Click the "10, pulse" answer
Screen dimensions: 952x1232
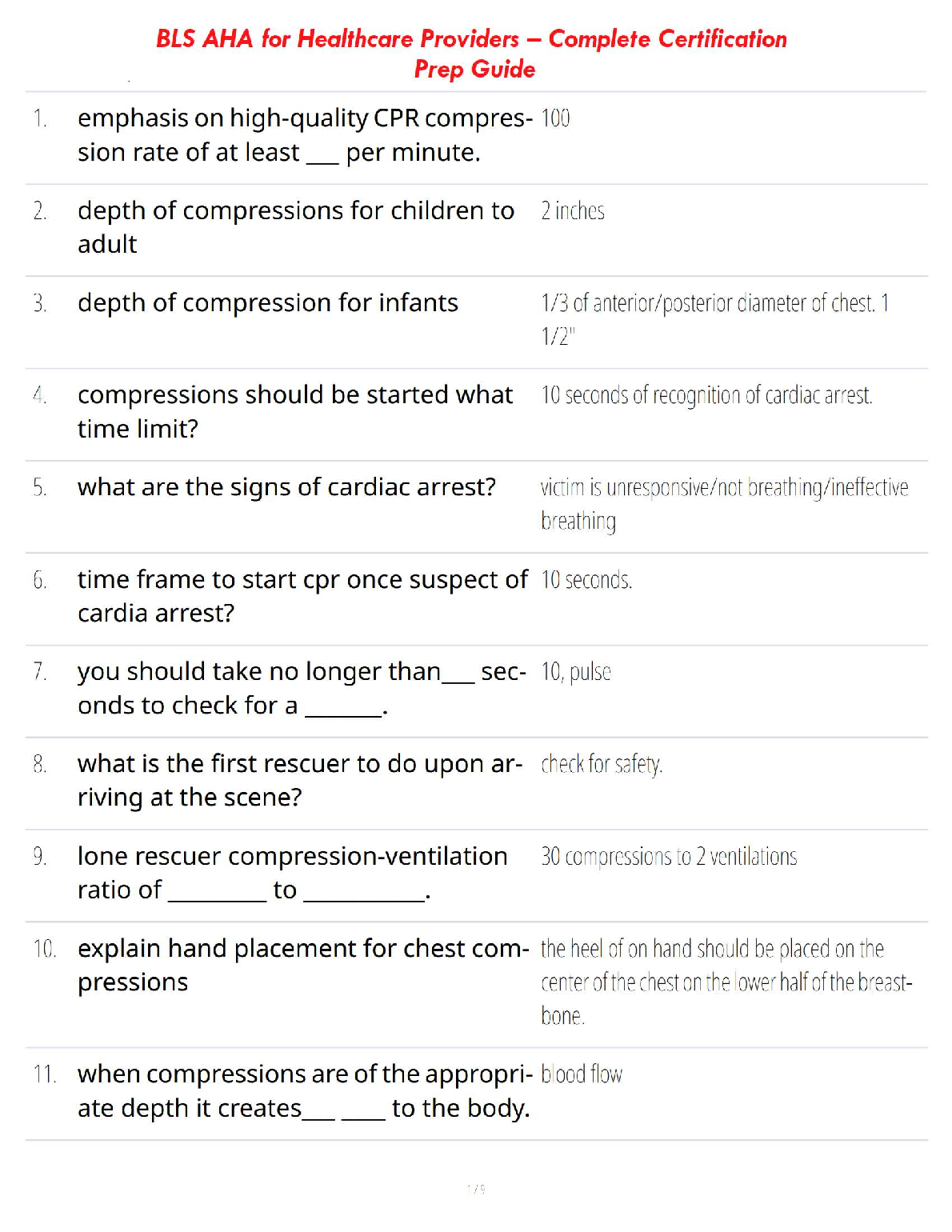(576, 672)
